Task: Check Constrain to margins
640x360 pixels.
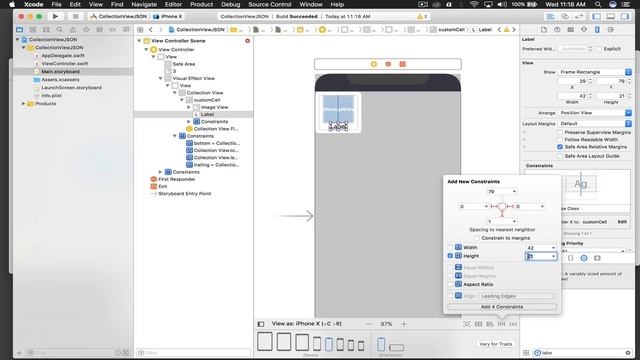Action: pos(477,238)
